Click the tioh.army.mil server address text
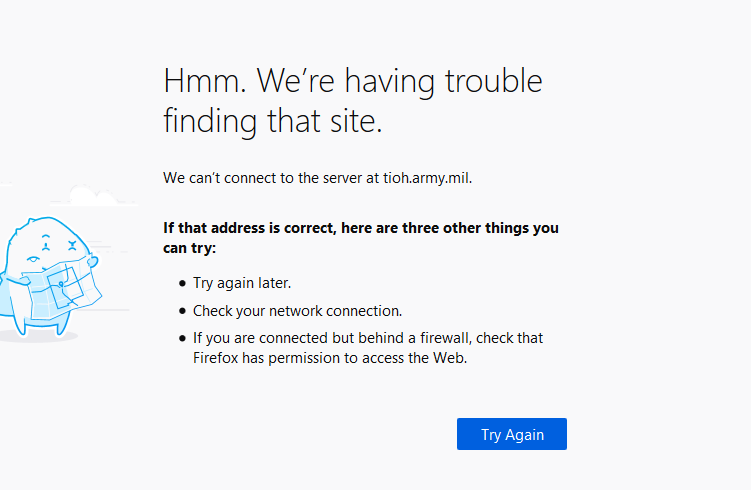The width and height of the screenshot is (751, 490). click(425, 178)
